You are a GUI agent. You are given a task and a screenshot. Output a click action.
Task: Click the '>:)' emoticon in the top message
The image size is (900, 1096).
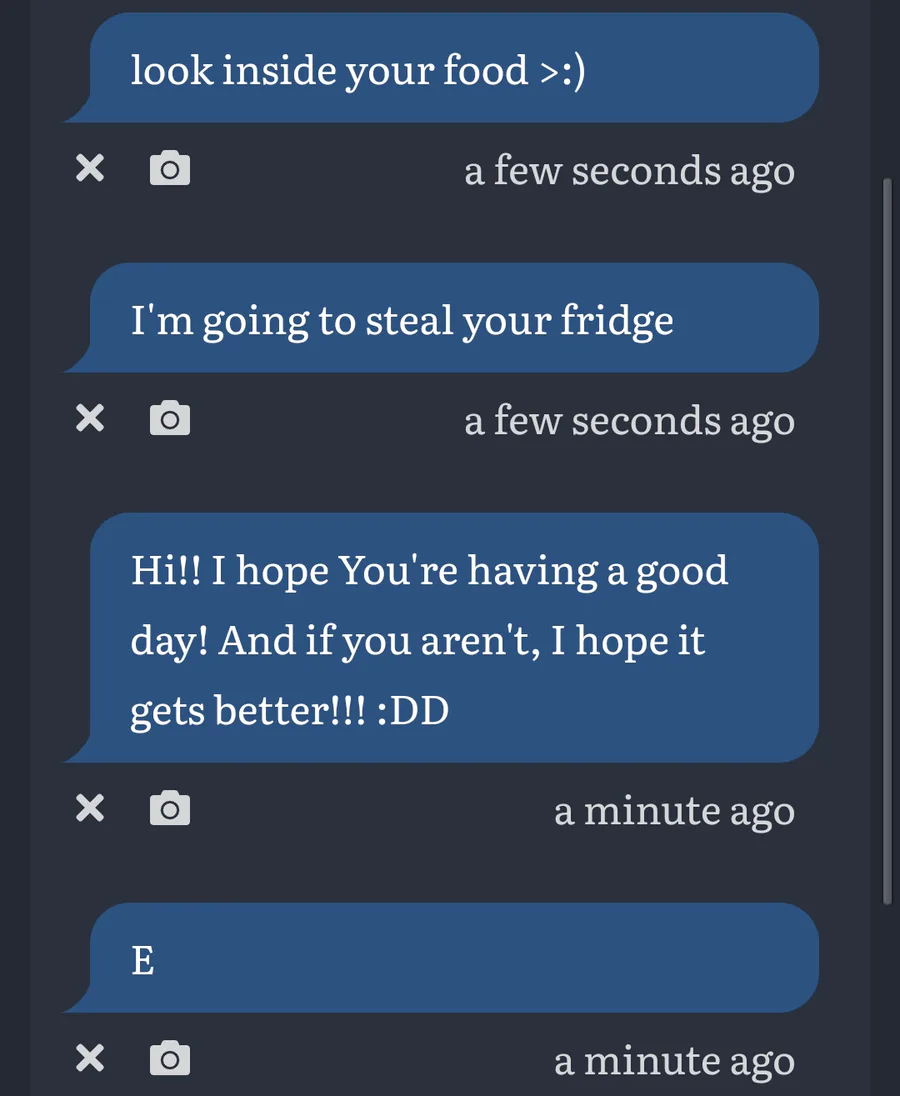[562, 71]
